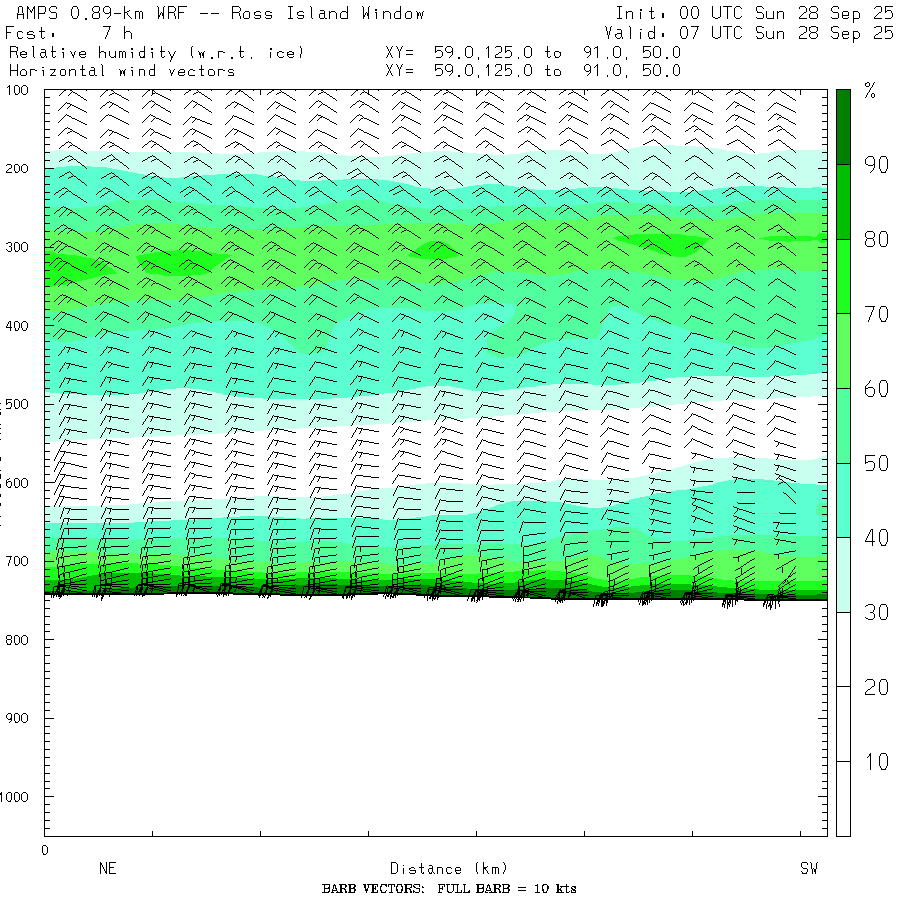Screen dimensions: 900x900
Task: Click the colorbar value '30'
Action: (876, 612)
